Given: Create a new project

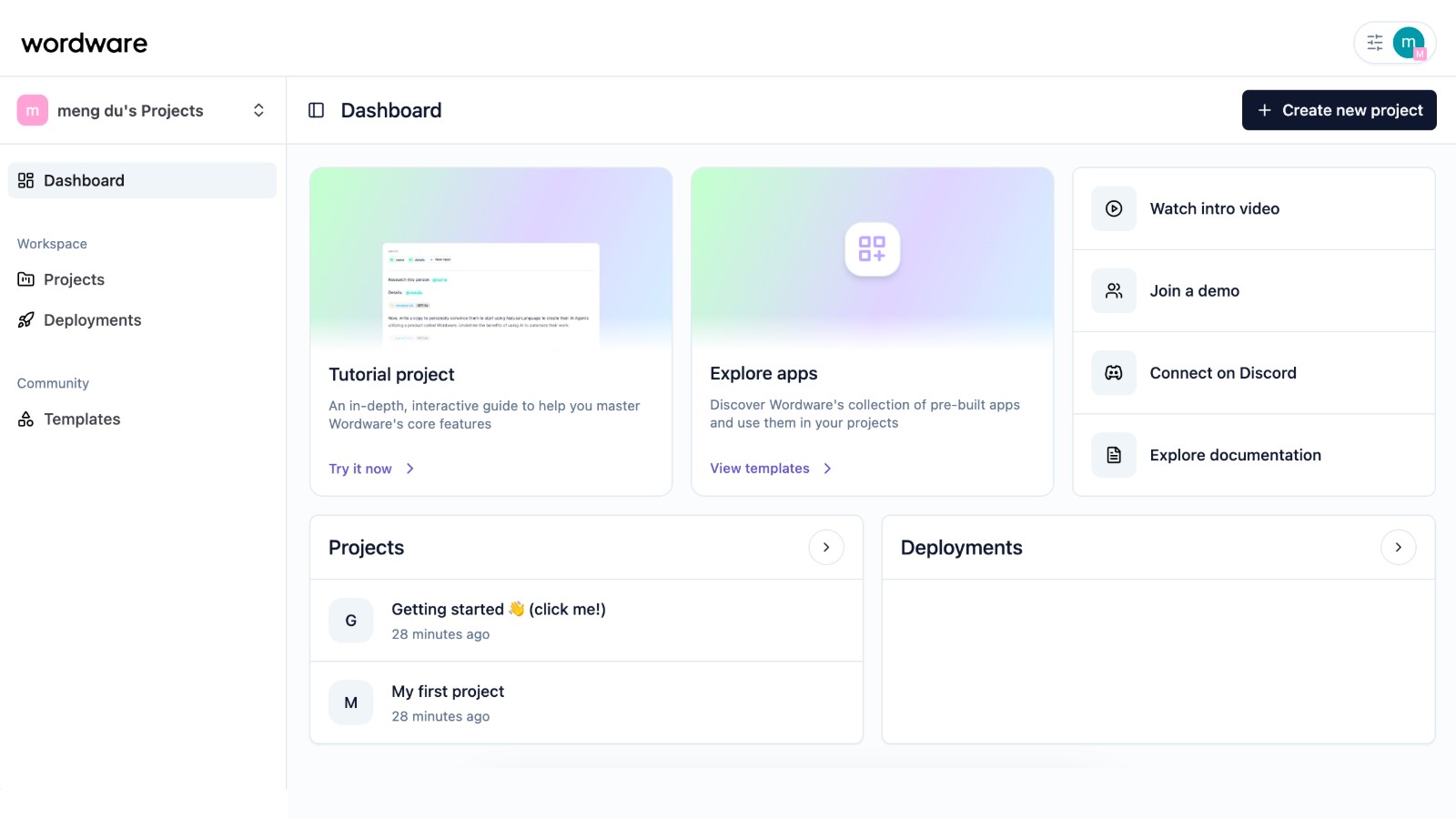Looking at the screenshot, I should click(1339, 110).
